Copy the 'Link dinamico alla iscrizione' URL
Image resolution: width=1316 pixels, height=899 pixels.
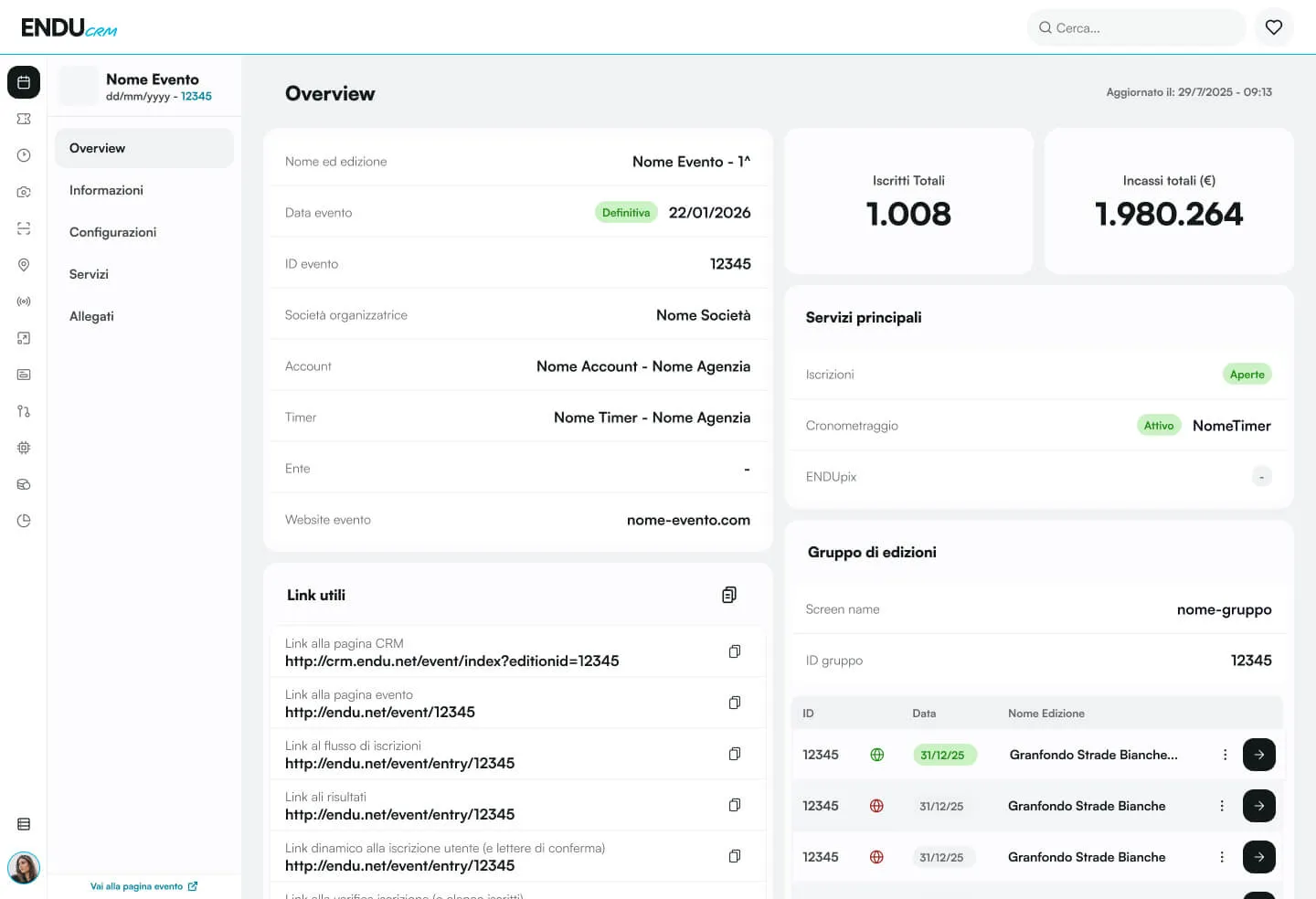pos(734,856)
